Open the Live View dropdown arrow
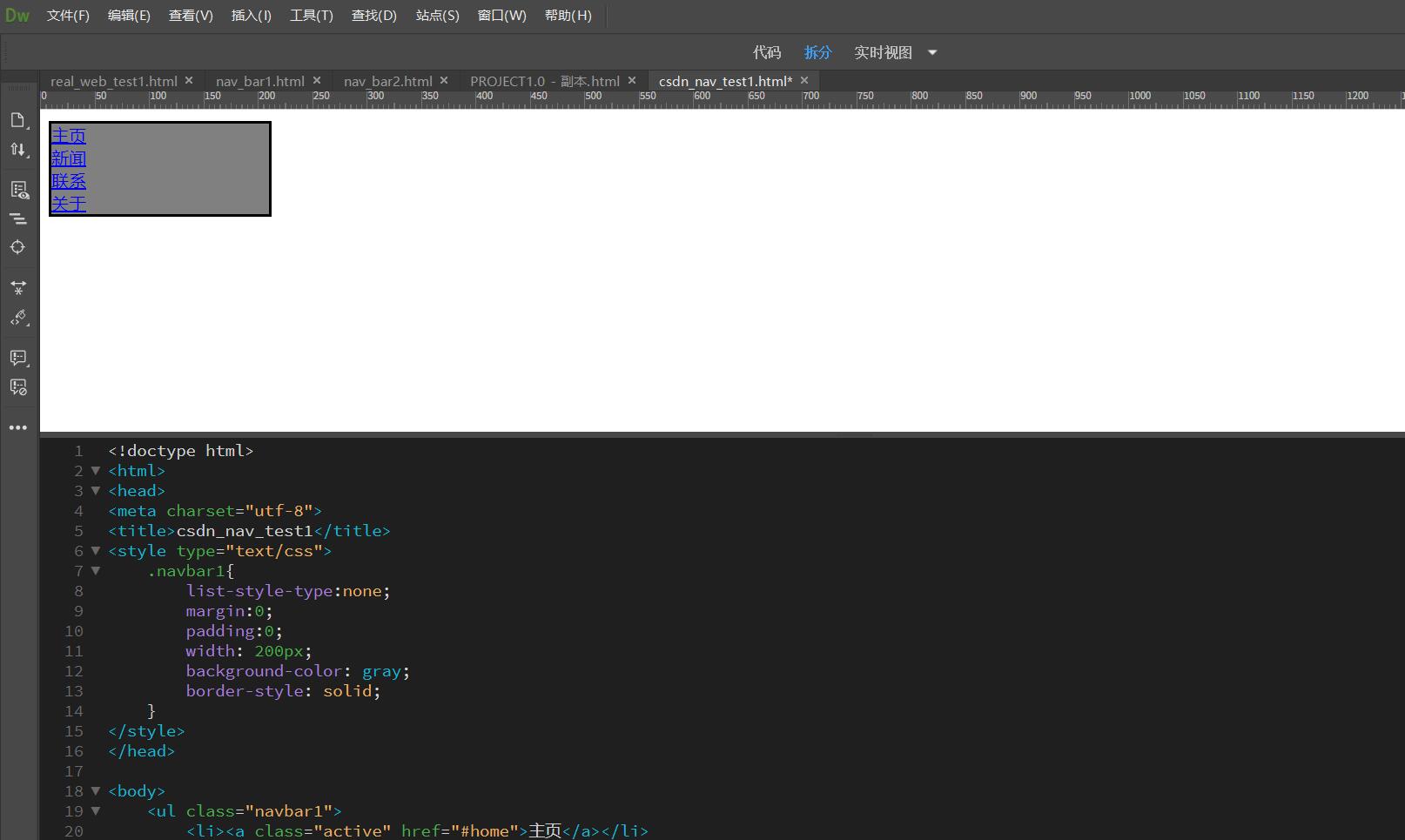The width and height of the screenshot is (1405, 840). pos(931,52)
